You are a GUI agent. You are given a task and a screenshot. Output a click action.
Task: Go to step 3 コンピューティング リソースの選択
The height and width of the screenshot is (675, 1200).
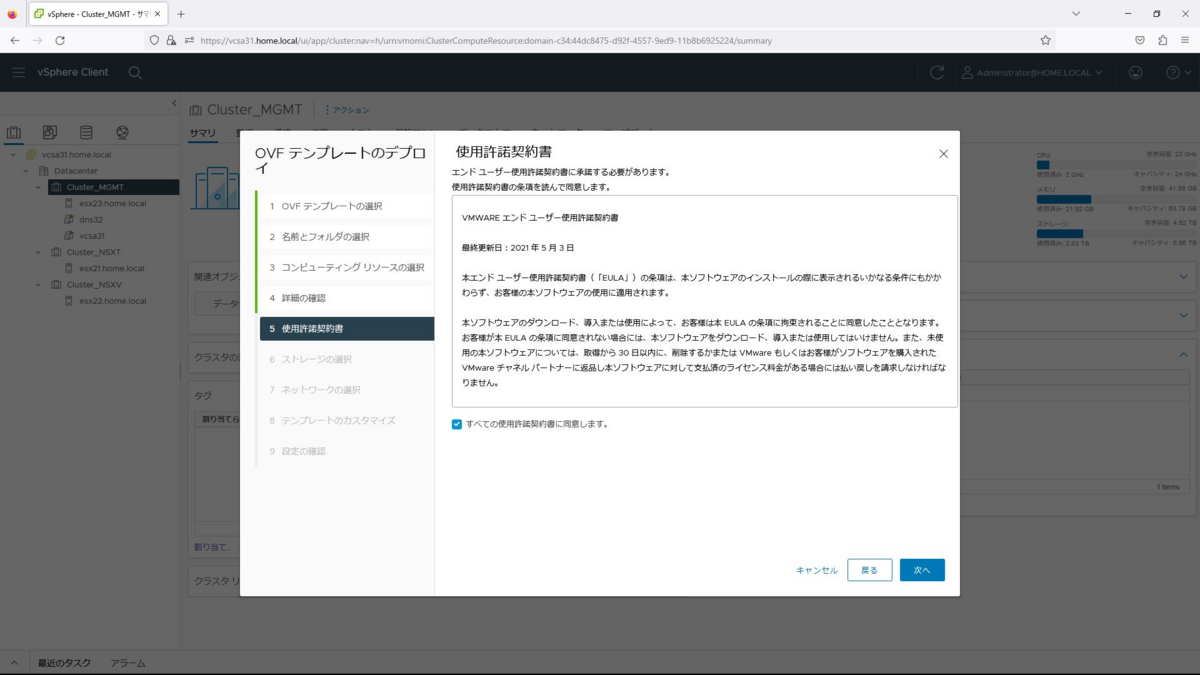click(x=345, y=267)
